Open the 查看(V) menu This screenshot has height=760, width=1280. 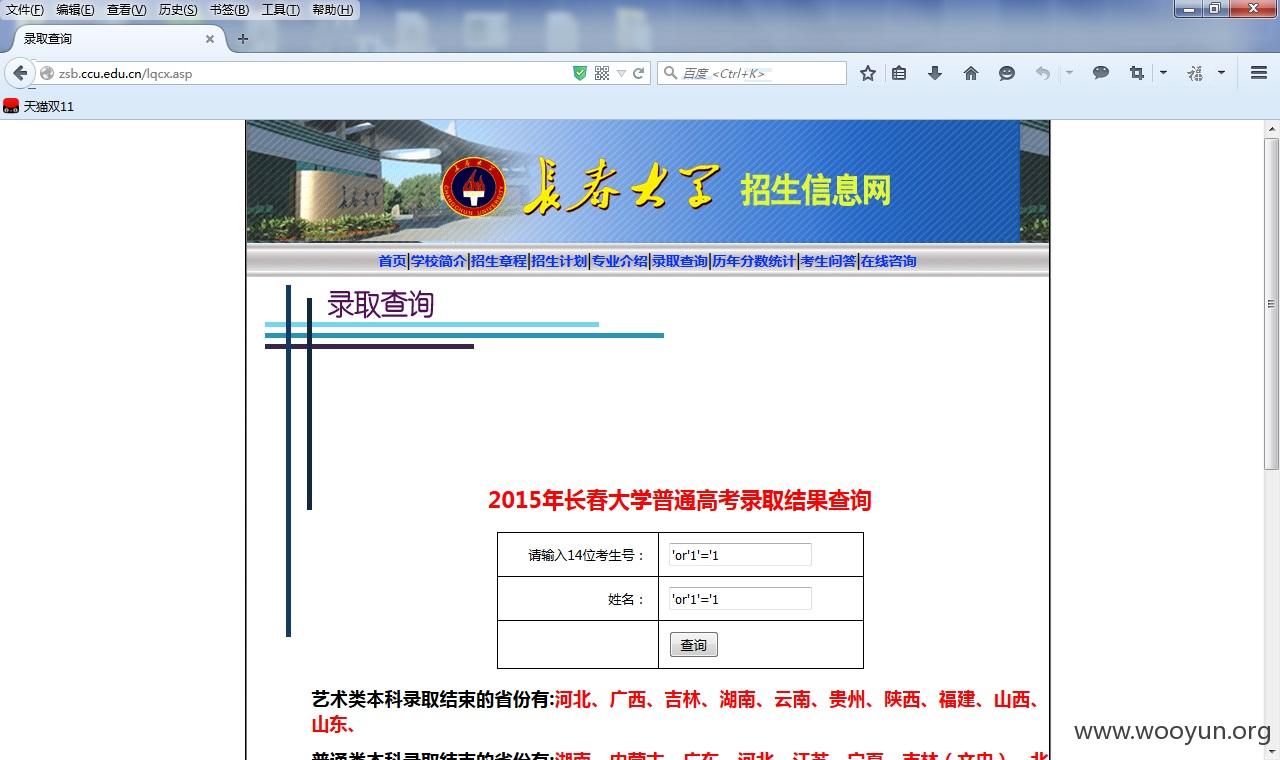[x=126, y=10]
